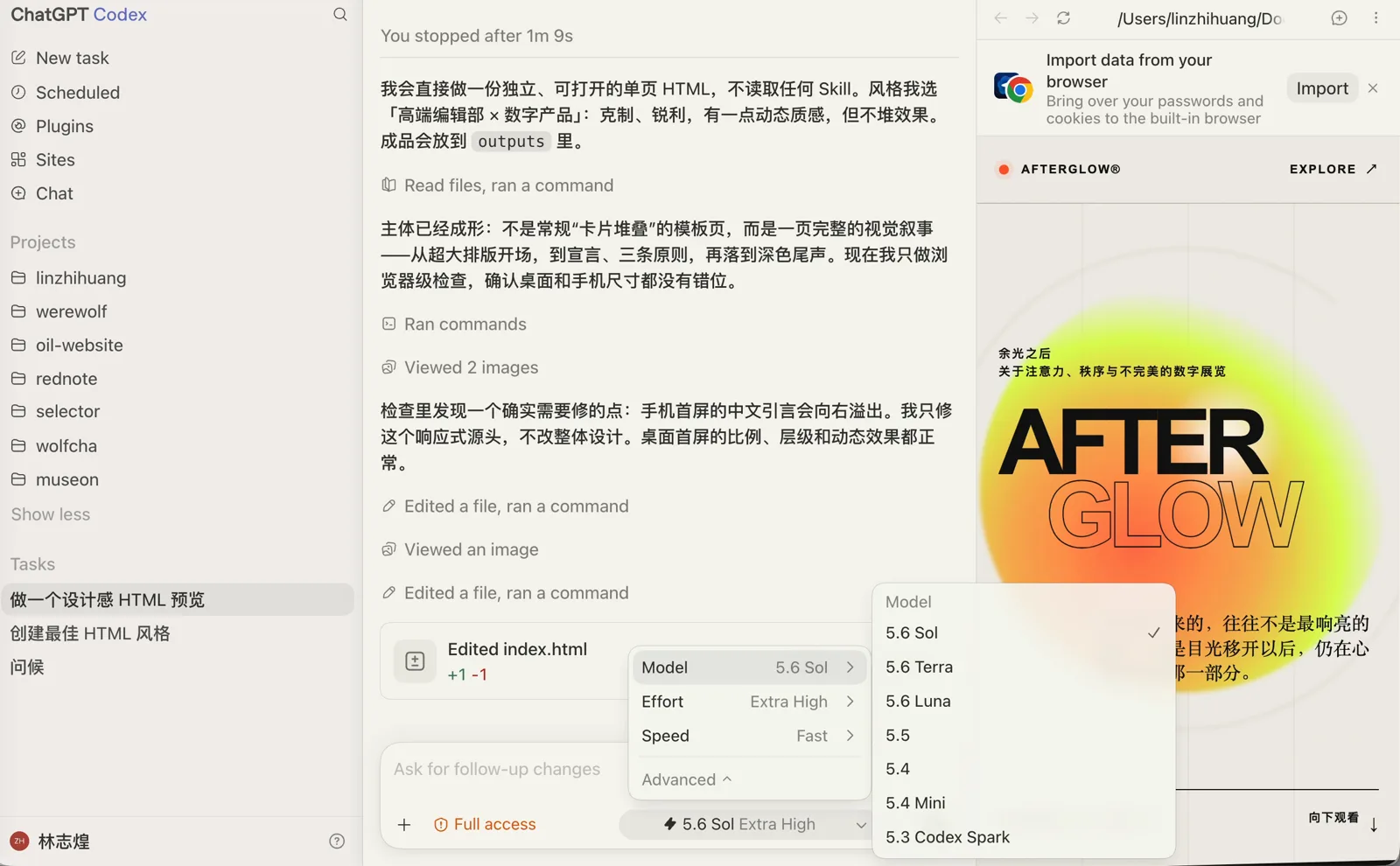This screenshot has height=866, width=1400.
Task: Click the help question mark icon
Action: coord(337,842)
